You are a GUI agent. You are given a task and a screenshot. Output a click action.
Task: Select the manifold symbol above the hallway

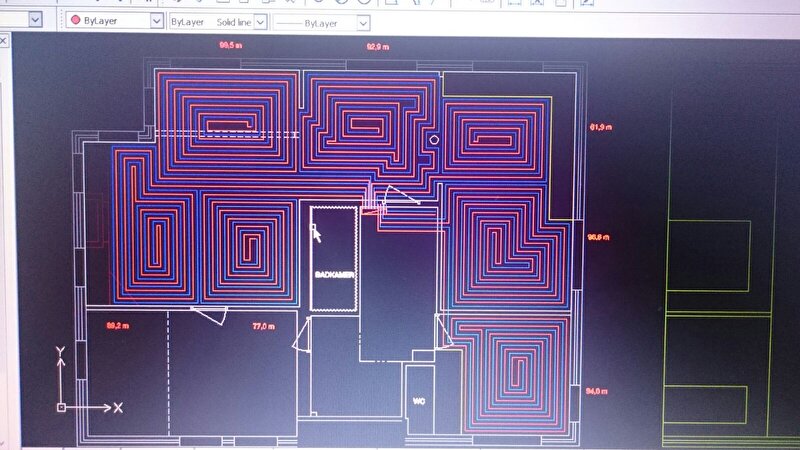374,206
